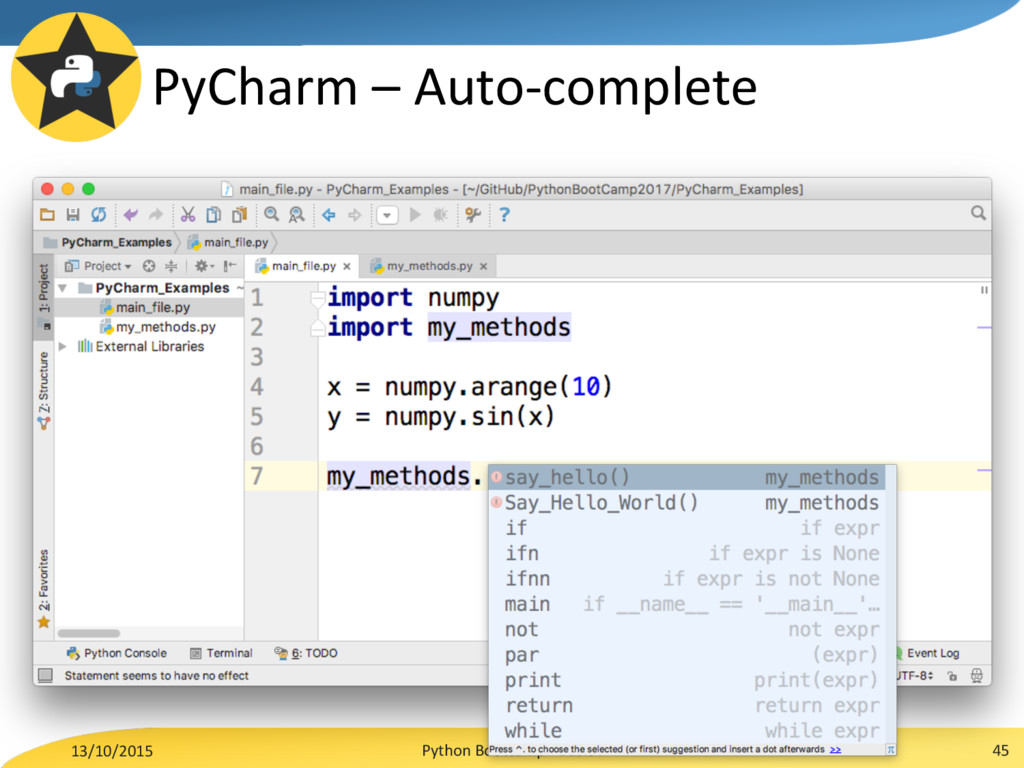This screenshot has height=768, width=1024.
Task: Choose the 'ifn' template suggestion
Action: click(x=686, y=553)
